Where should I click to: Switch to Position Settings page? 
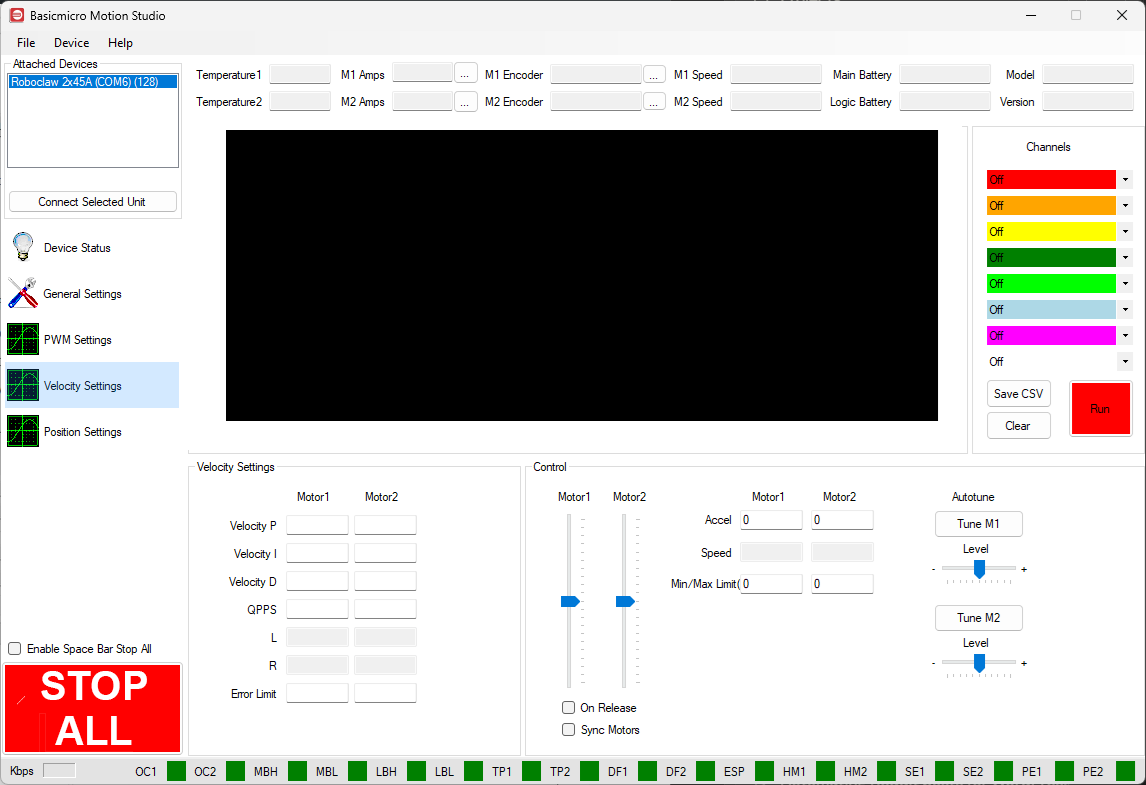92,431
